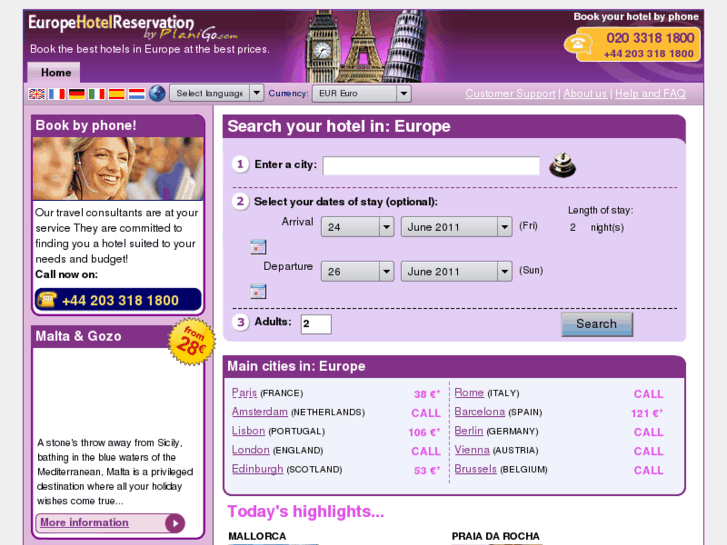Select the German flag icon
The height and width of the screenshot is (545, 727).
pyautogui.click(x=77, y=94)
